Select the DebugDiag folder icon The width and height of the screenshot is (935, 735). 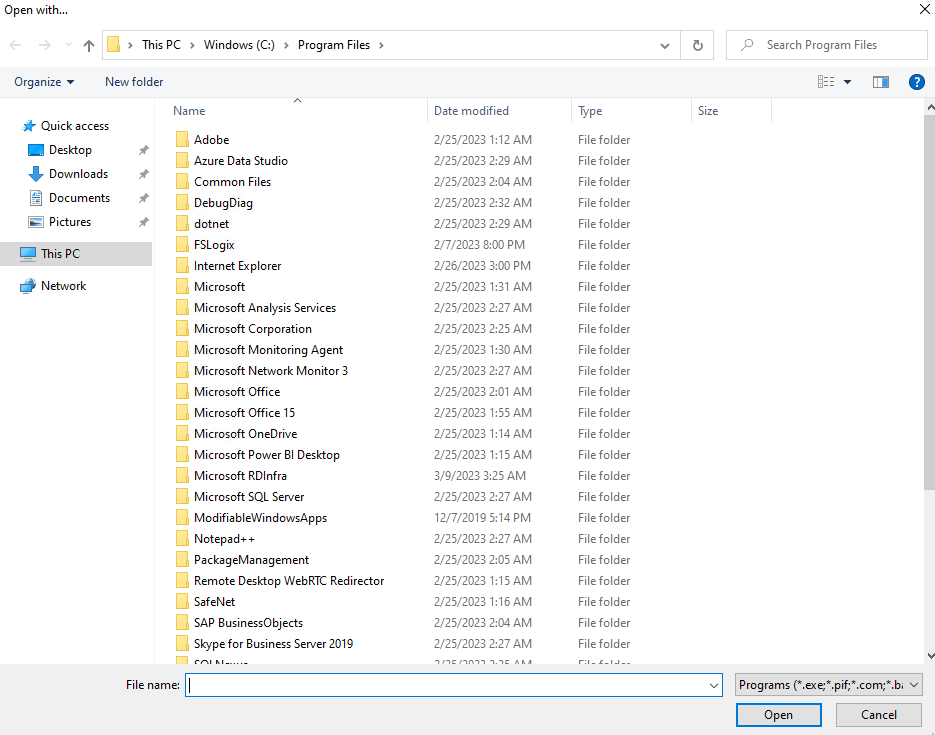tap(182, 203)
